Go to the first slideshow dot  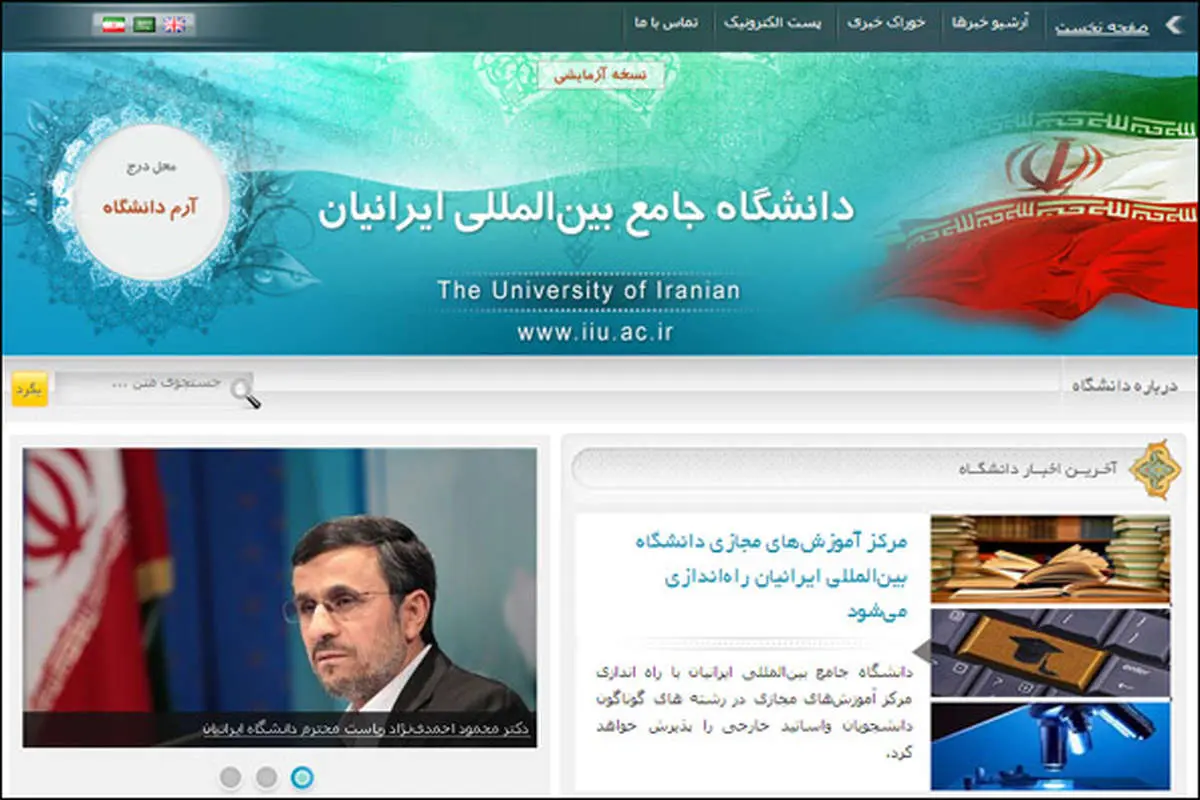tap(230, 776)
